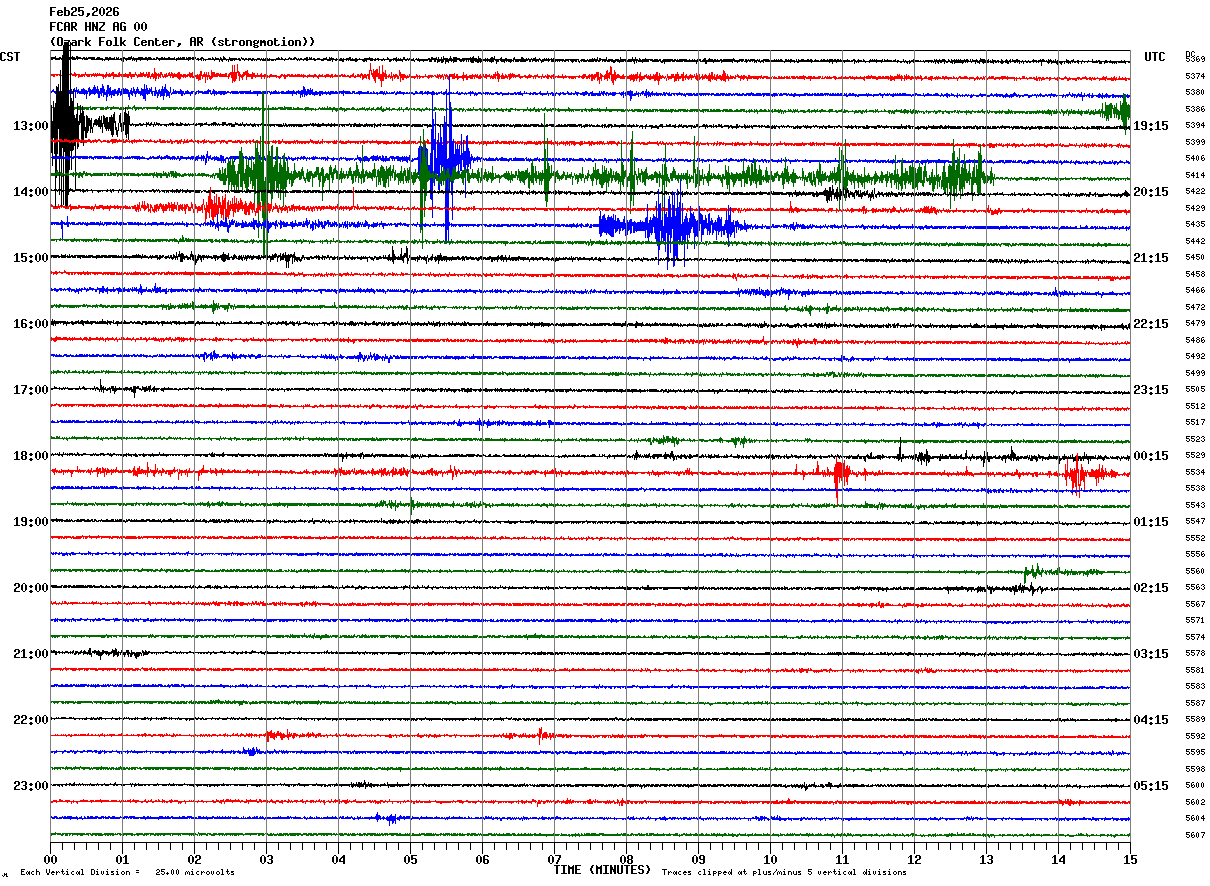The height and width of the screenshot is (886, 1210).
Task: Click the Ozark Folk Center station name
Action: (182, 42)
